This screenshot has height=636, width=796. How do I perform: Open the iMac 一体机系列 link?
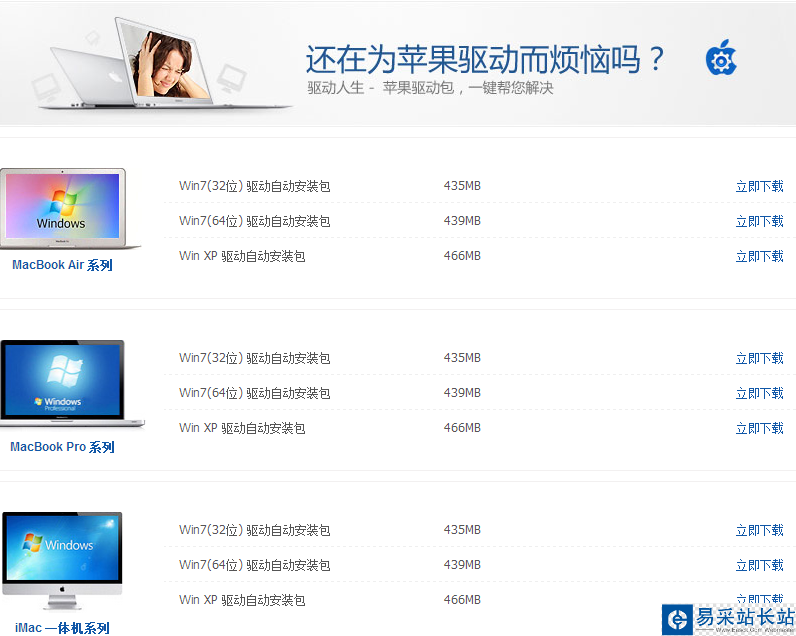pos(62,628)
